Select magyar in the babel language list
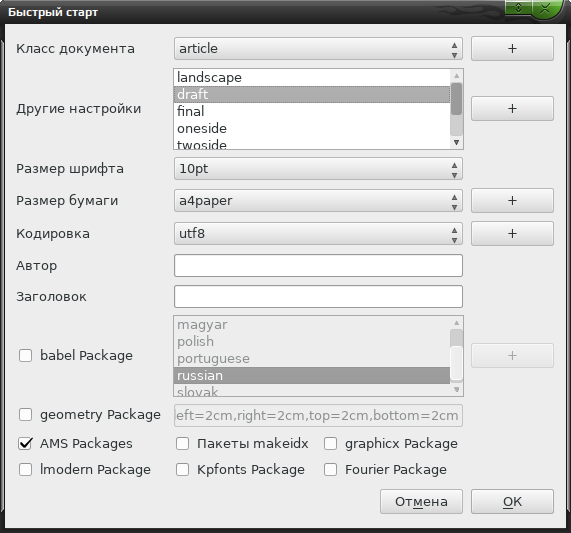 click(x=312, y=324)
